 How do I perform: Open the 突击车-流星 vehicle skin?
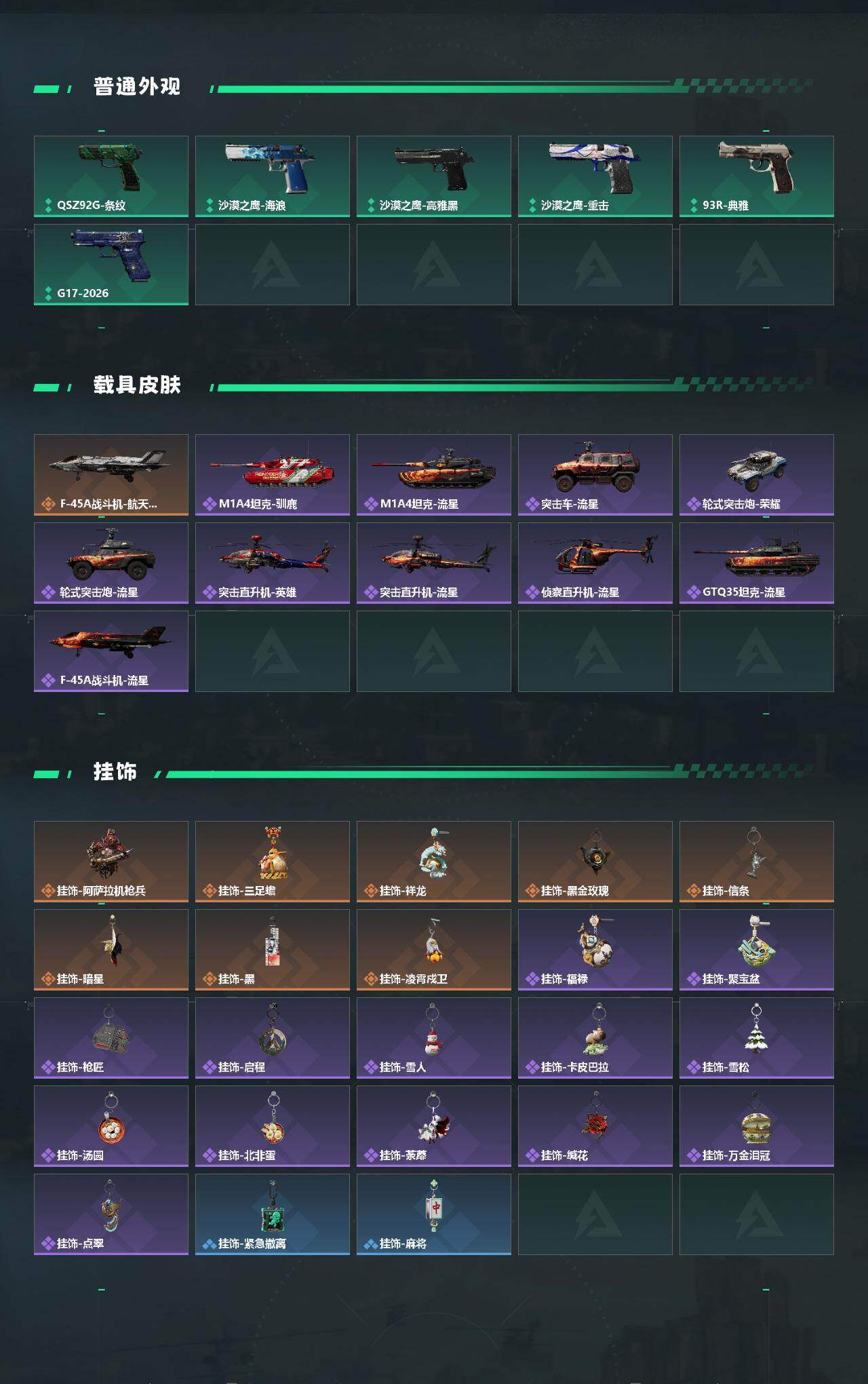coord(595,475)
